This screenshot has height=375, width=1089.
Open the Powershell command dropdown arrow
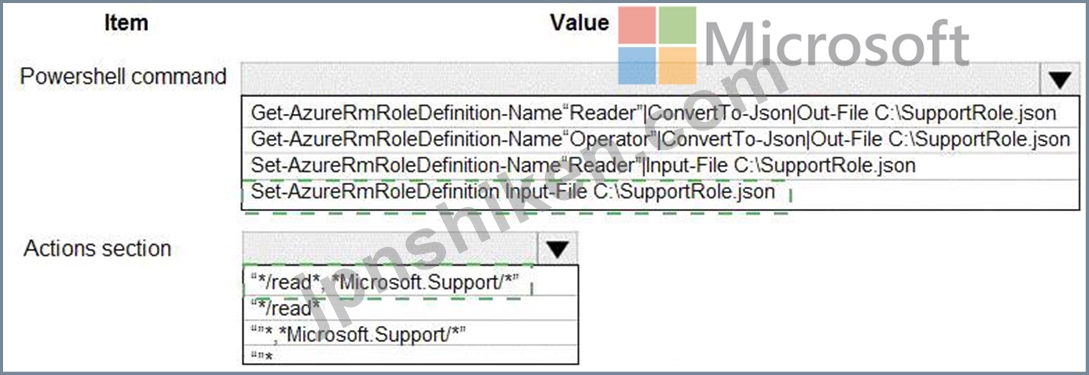coord(1060,80)
